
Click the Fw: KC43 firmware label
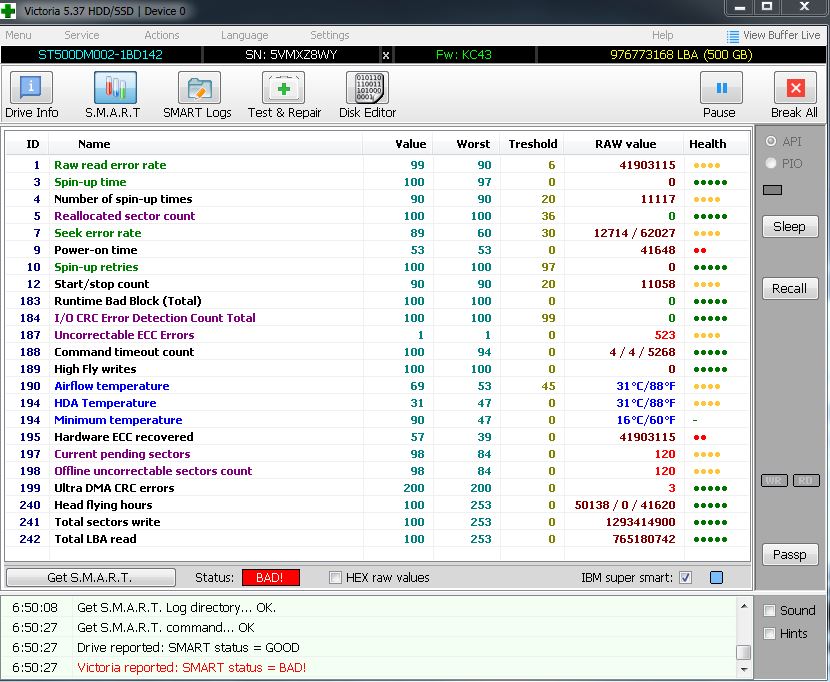click(464, 55)
